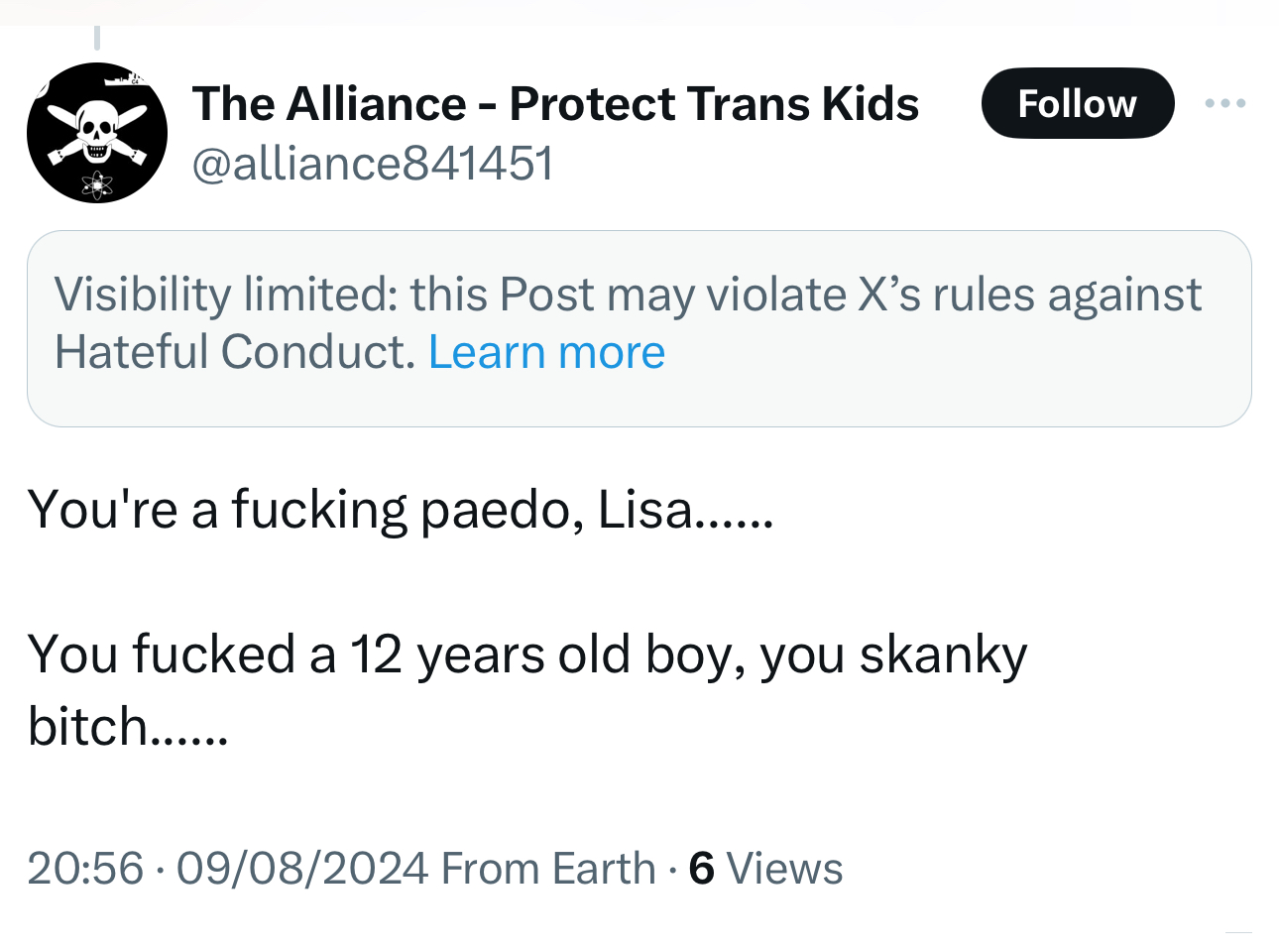Open the @alliance841451 handle

[x=373, y=164]
